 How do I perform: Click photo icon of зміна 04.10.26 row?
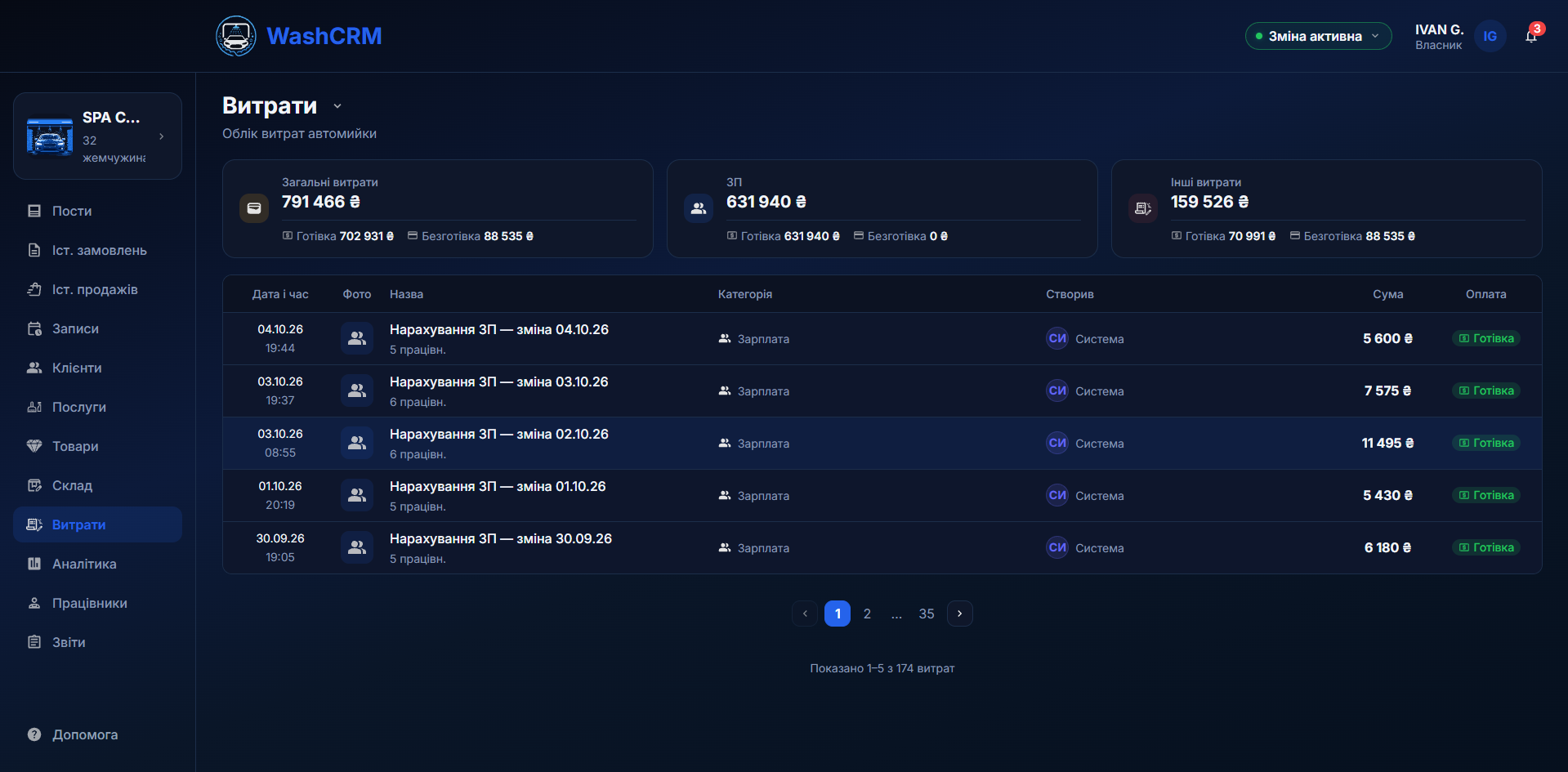[x=357, y=338]
